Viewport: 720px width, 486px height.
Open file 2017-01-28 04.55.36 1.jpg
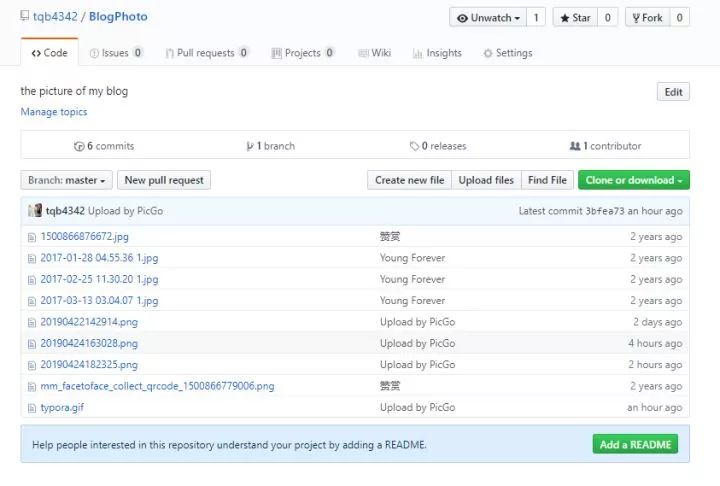tap(99, 258)
